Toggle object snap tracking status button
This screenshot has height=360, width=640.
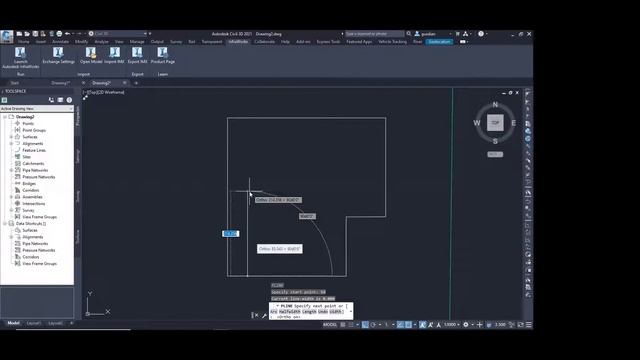coord(400,324)
